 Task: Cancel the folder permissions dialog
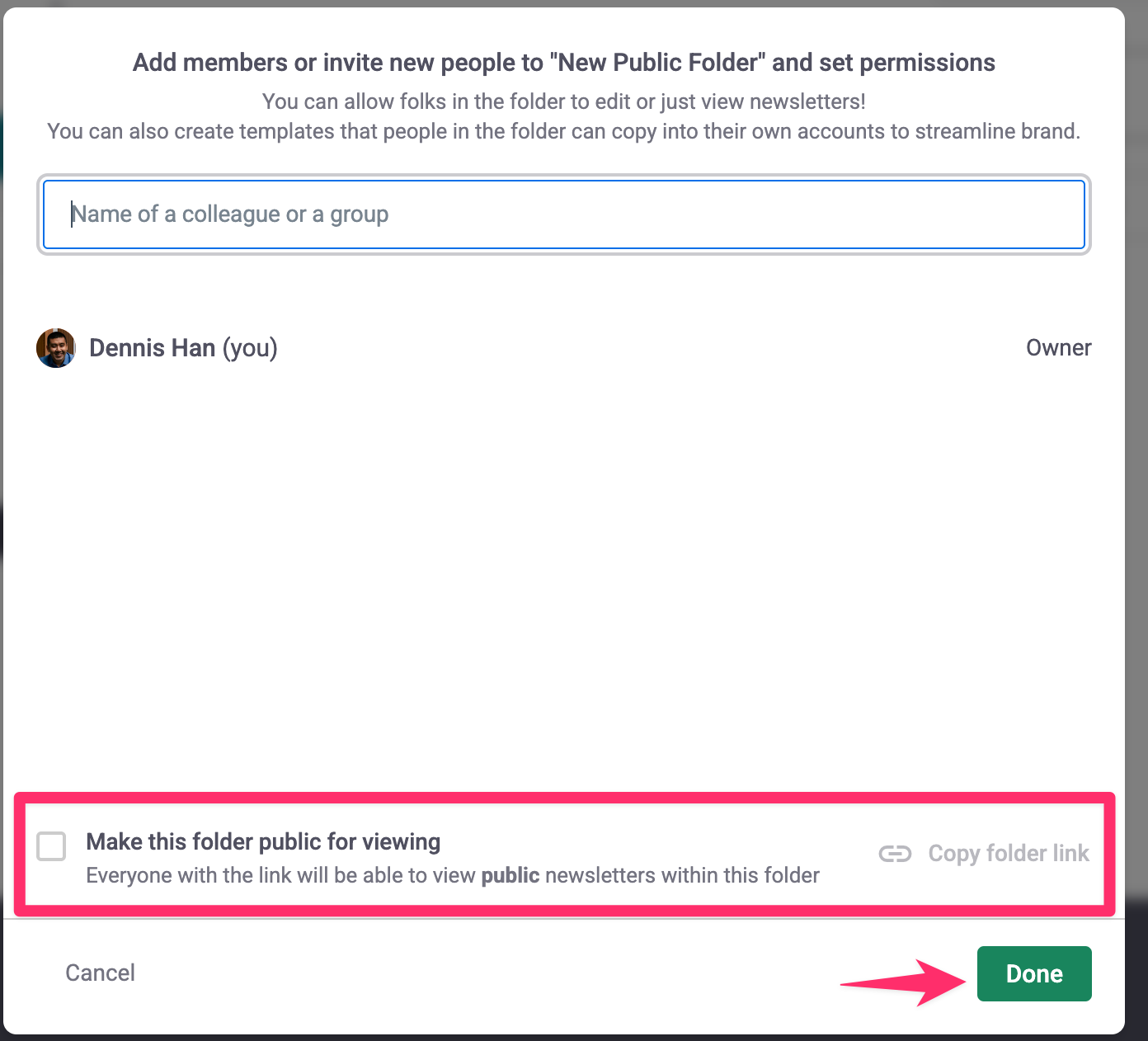pyautogui.click(x=101, y=973)
